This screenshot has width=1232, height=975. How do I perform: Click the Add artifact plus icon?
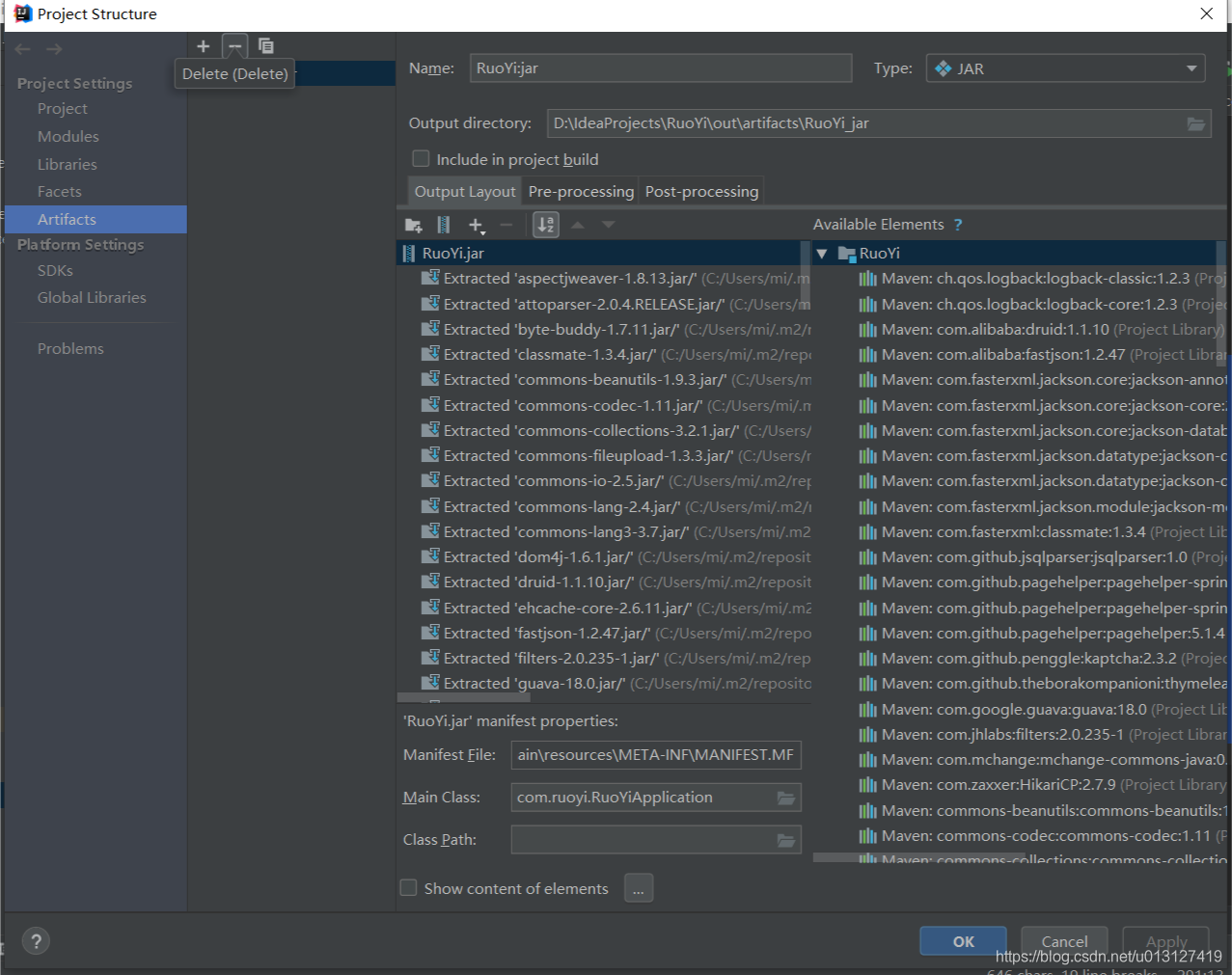click(203, 46)
